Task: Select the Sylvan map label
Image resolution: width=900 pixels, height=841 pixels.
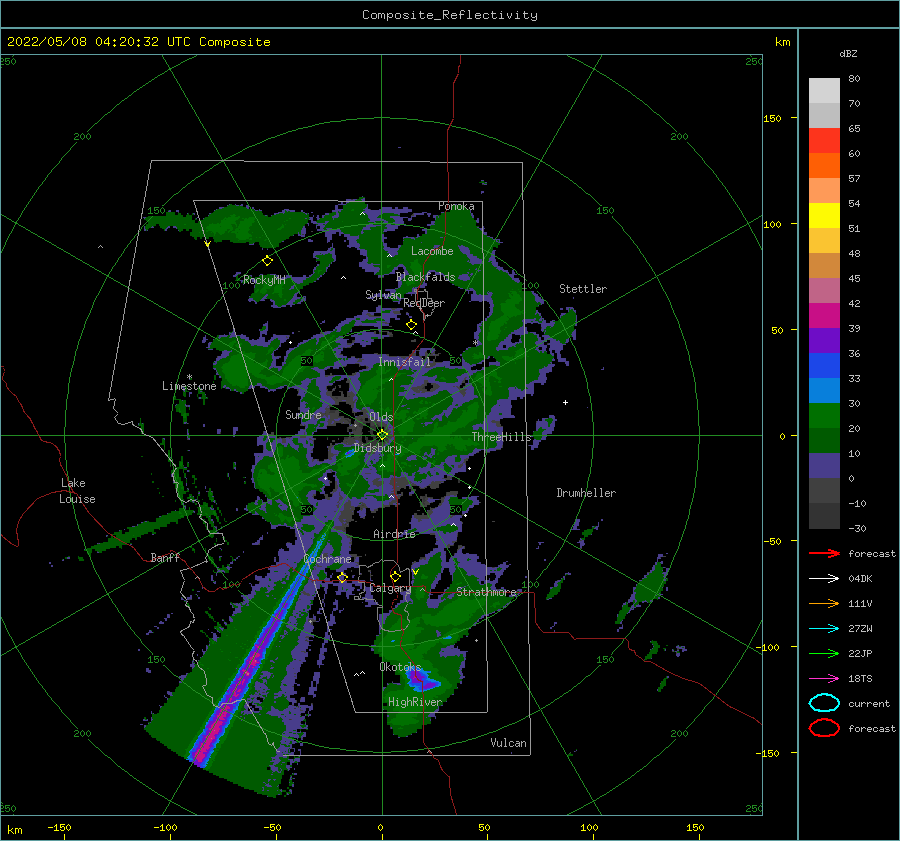Action: [x=383, y=295]
